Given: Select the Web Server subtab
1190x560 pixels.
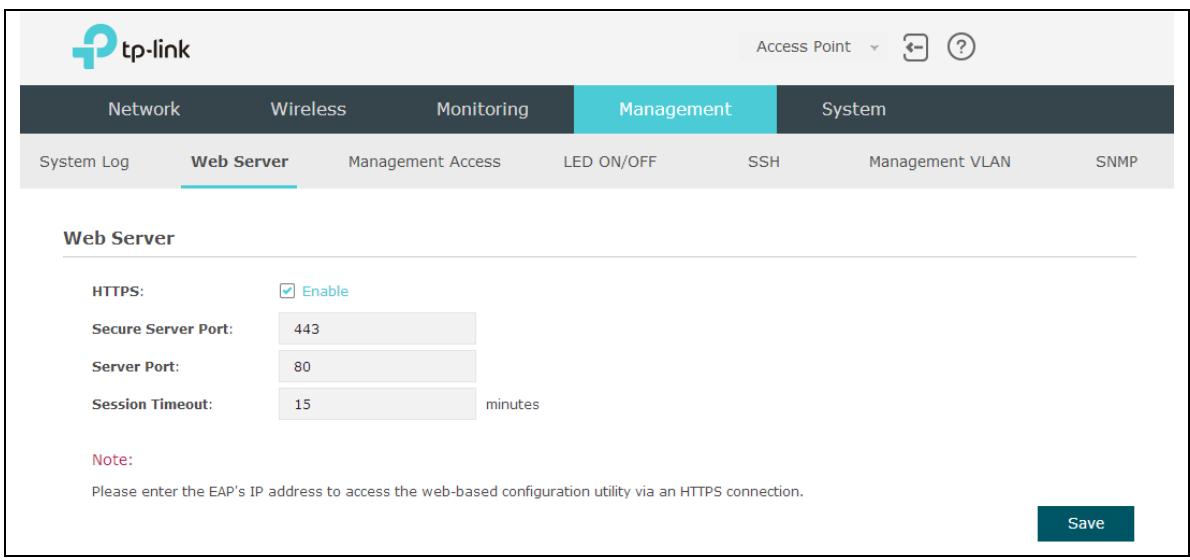Looking at the screenshot, I should click(x=239, y=162).
